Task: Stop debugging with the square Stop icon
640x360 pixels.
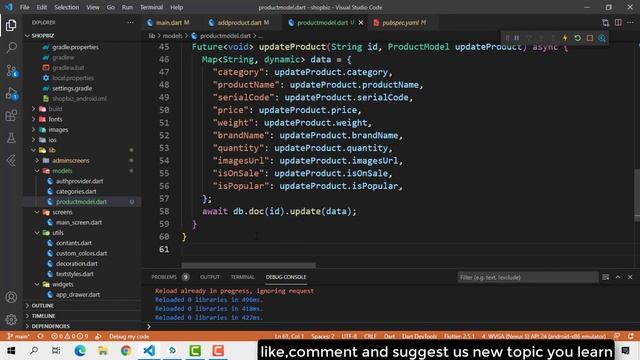Action: tap(590, 38)
